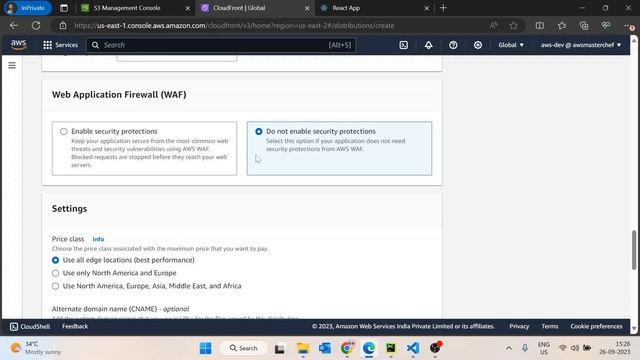Open the Edge favorites list
This screenshot has height=360, width=640.
click(562, 25)
